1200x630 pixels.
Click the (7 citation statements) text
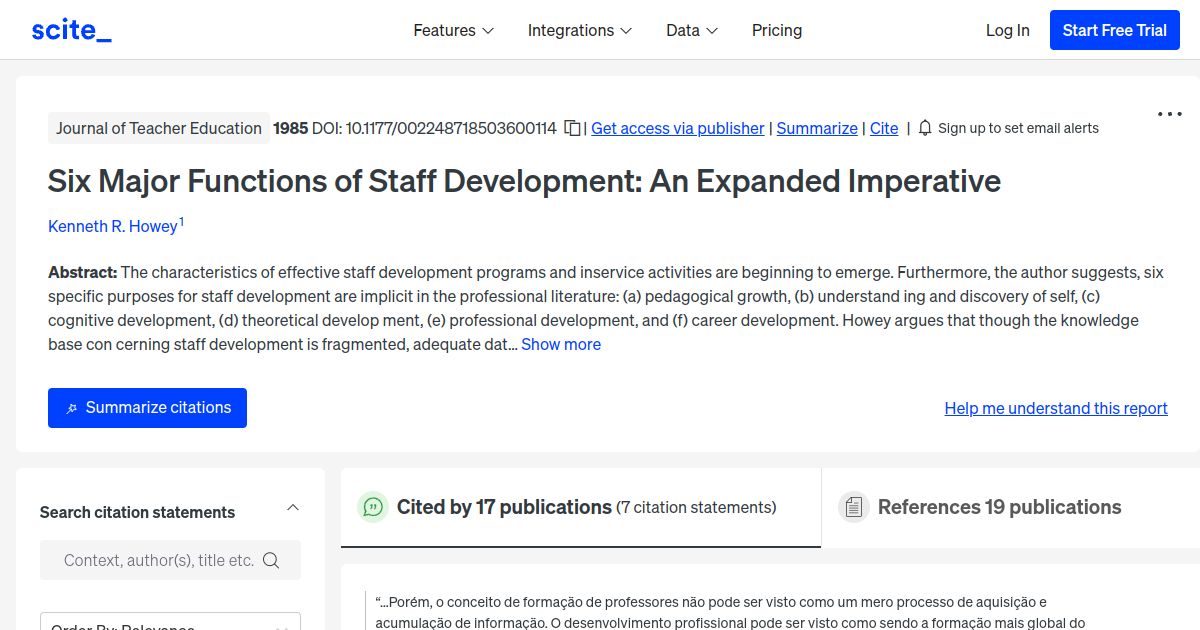[696, 507]
